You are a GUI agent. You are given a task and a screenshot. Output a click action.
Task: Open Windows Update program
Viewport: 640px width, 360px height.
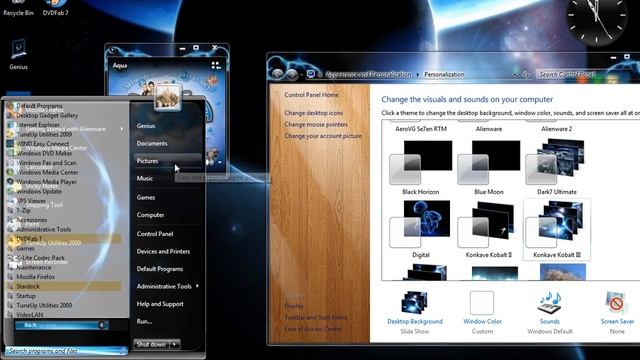(x=39, y=191)
